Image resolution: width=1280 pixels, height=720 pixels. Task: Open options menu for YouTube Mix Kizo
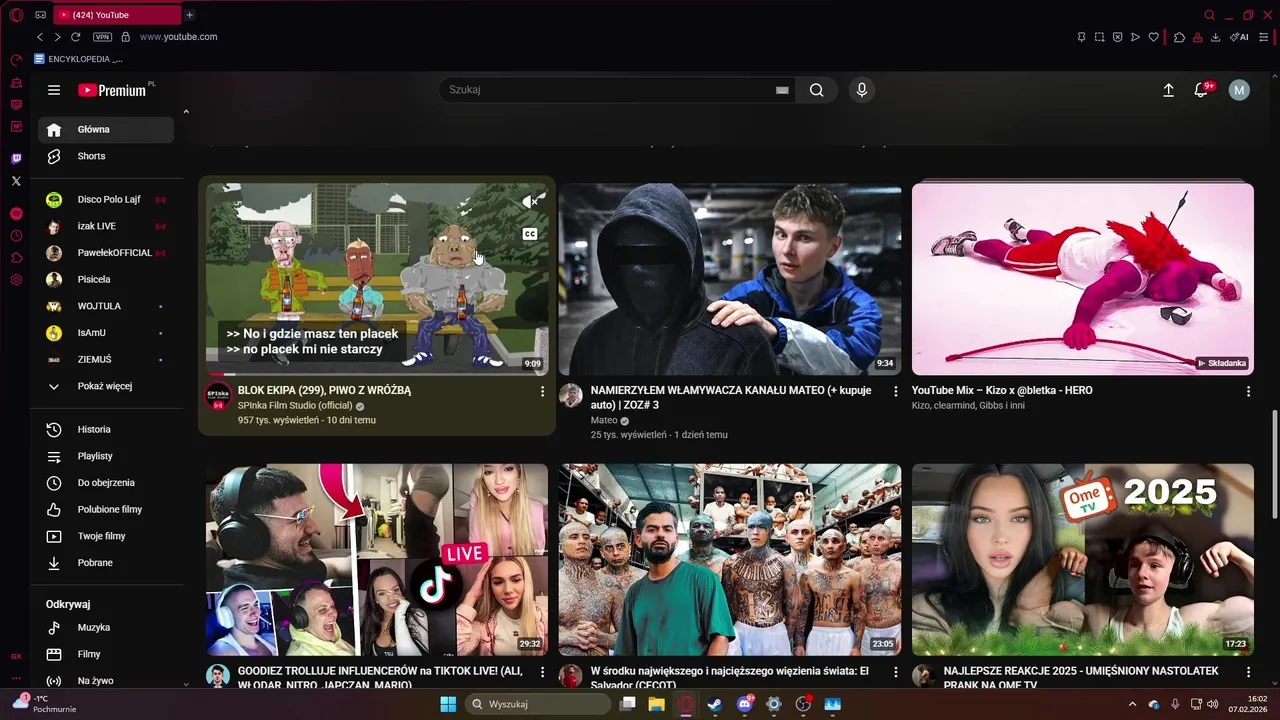click(x=1248, y=391)
